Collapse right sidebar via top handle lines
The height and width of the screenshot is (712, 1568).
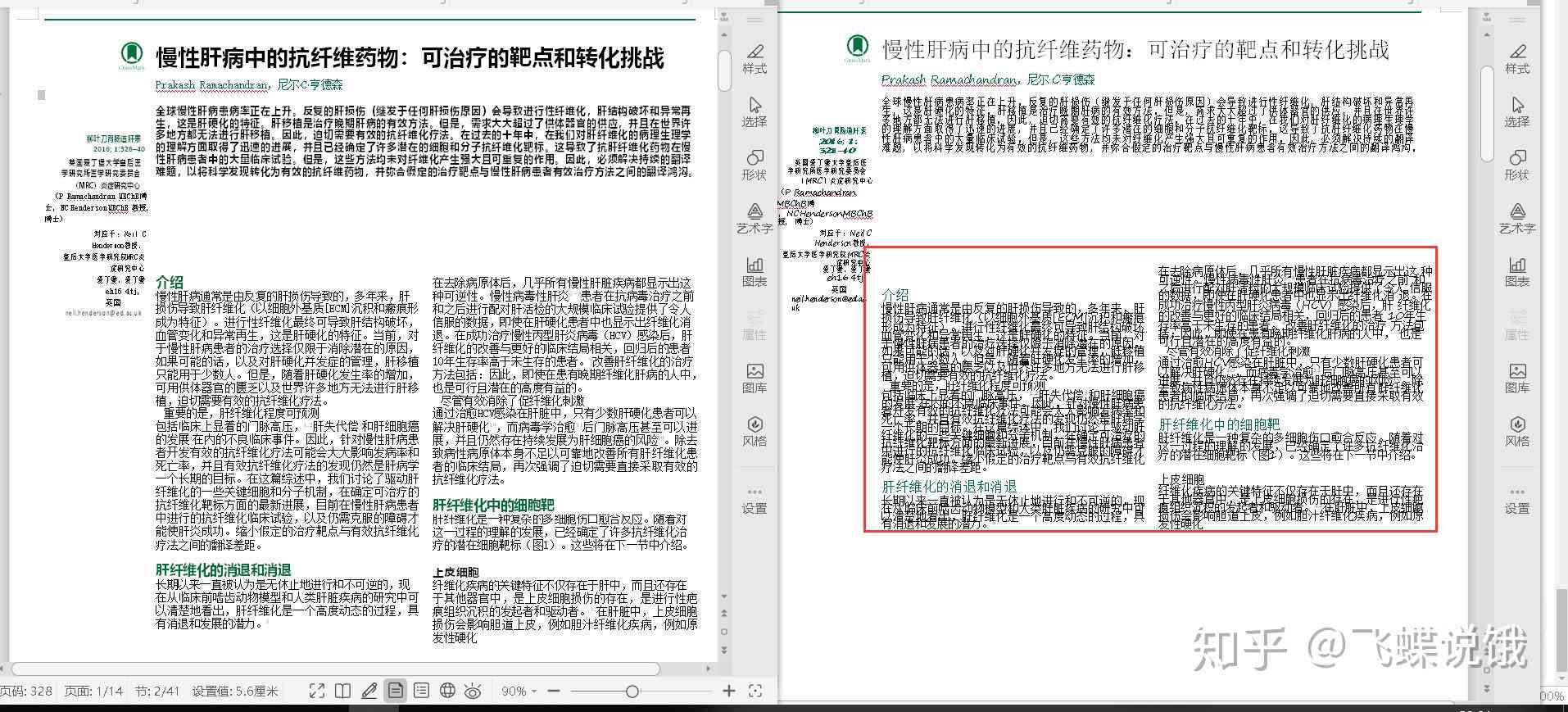coord(1517,18)
